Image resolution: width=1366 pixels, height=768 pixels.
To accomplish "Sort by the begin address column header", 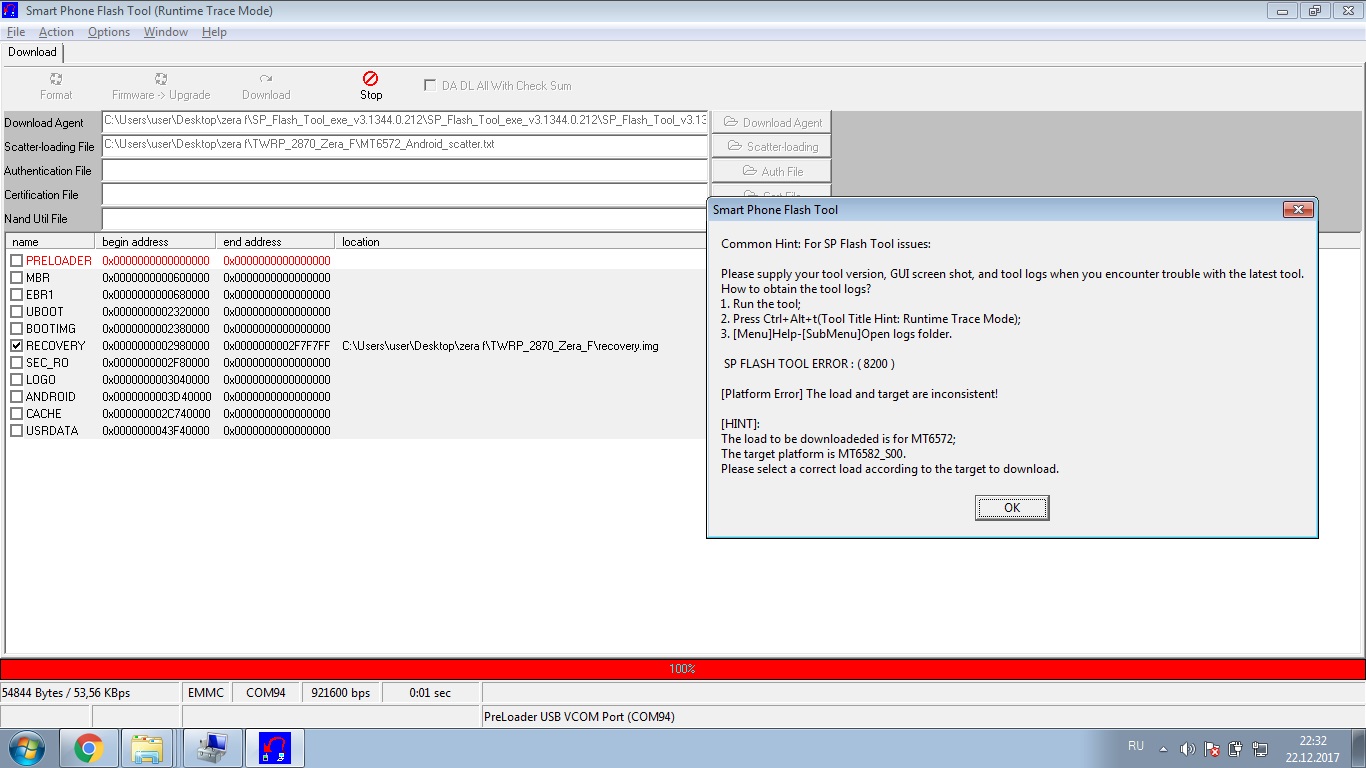I will click(156, 242).
